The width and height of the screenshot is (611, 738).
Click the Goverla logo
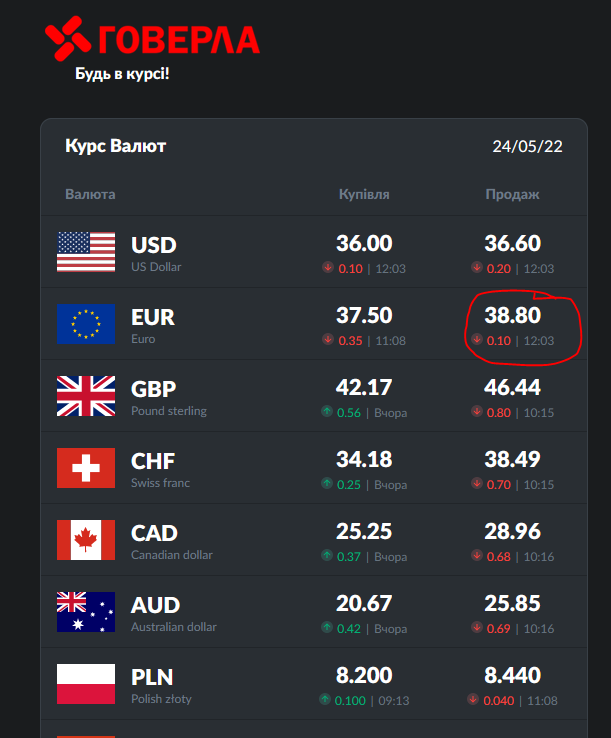(152, 40)
